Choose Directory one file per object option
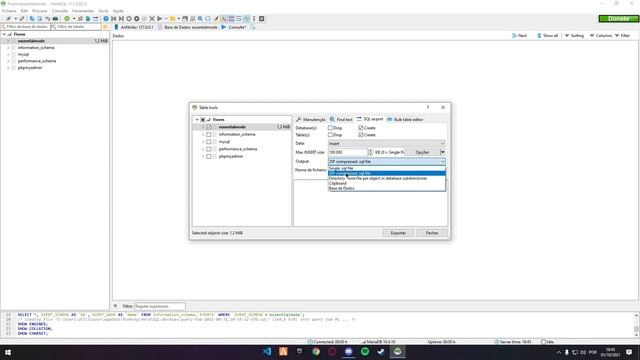The width and height of the screenshot is (640, 360). (x=387, y=178)
